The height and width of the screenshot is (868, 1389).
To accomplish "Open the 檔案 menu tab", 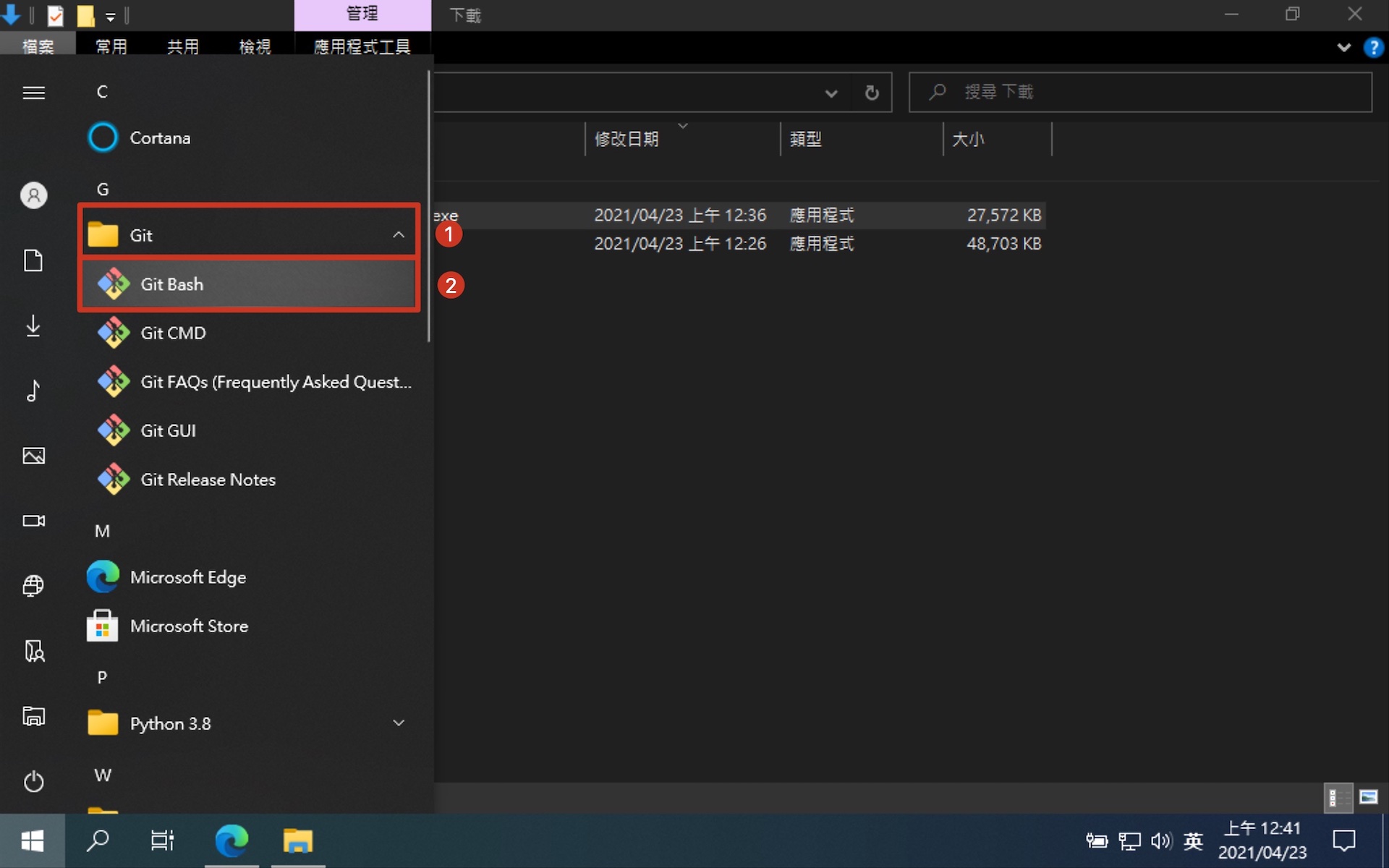I will click(x=38, y=46).
